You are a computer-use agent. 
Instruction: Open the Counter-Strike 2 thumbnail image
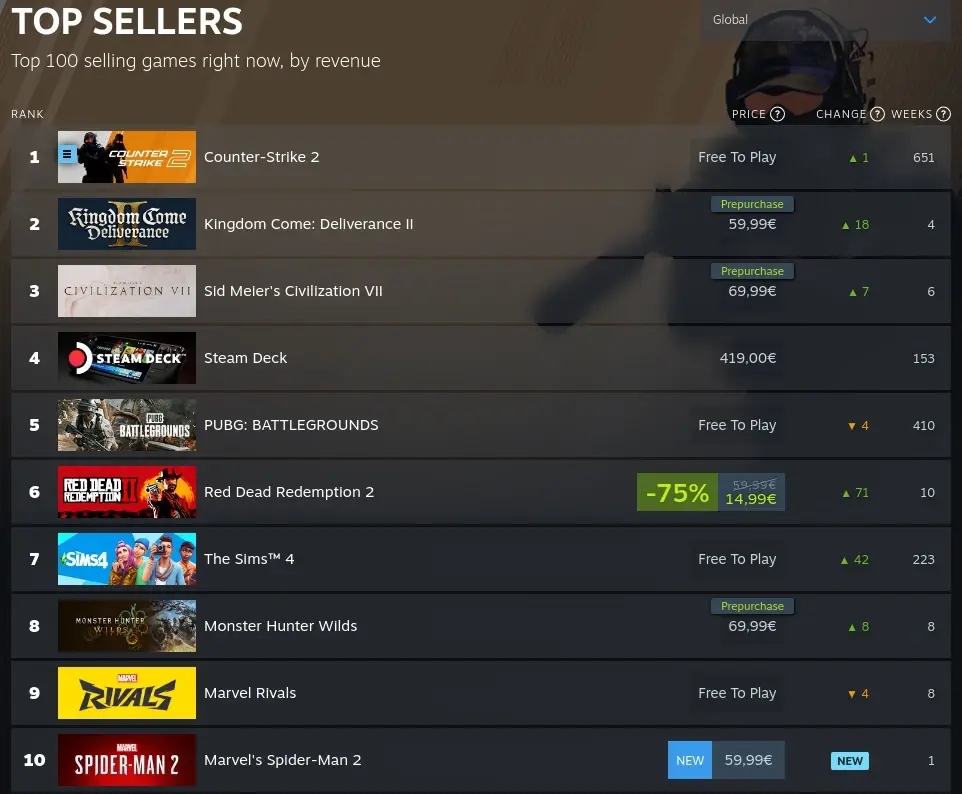[x=127, y=157]
